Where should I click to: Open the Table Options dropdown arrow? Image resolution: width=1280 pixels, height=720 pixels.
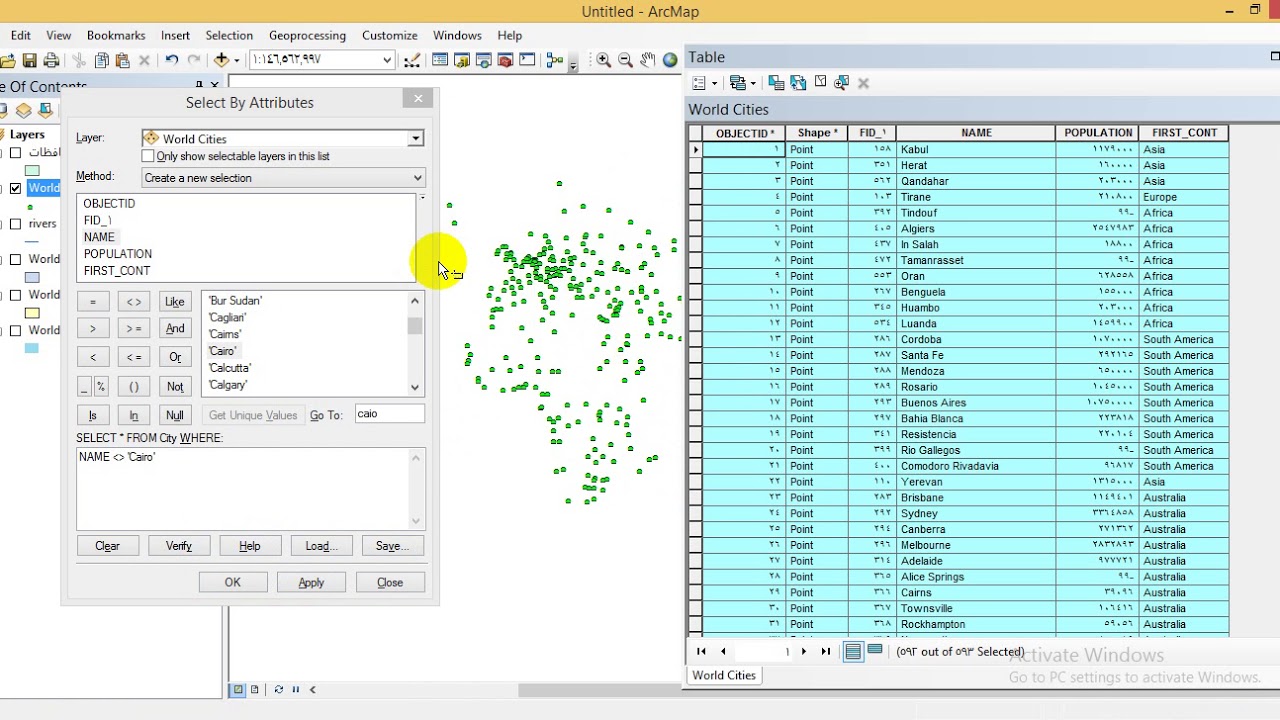point(714,83)
